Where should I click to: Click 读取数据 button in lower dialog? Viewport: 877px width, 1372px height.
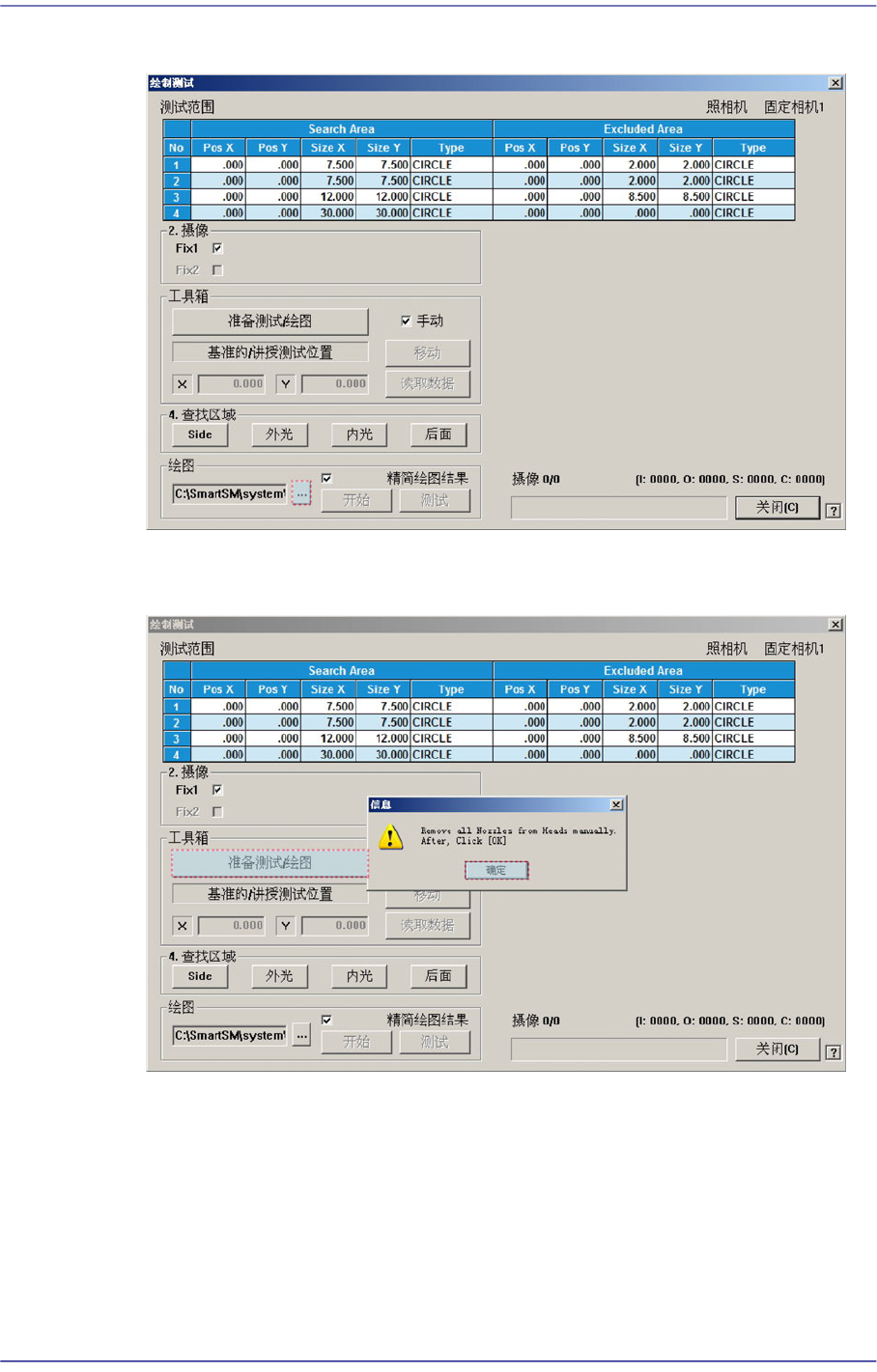[x=427, y=925]
